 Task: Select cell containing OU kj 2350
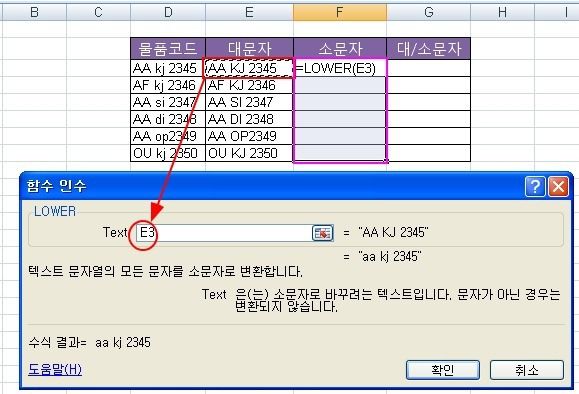[x=168, y=153]
